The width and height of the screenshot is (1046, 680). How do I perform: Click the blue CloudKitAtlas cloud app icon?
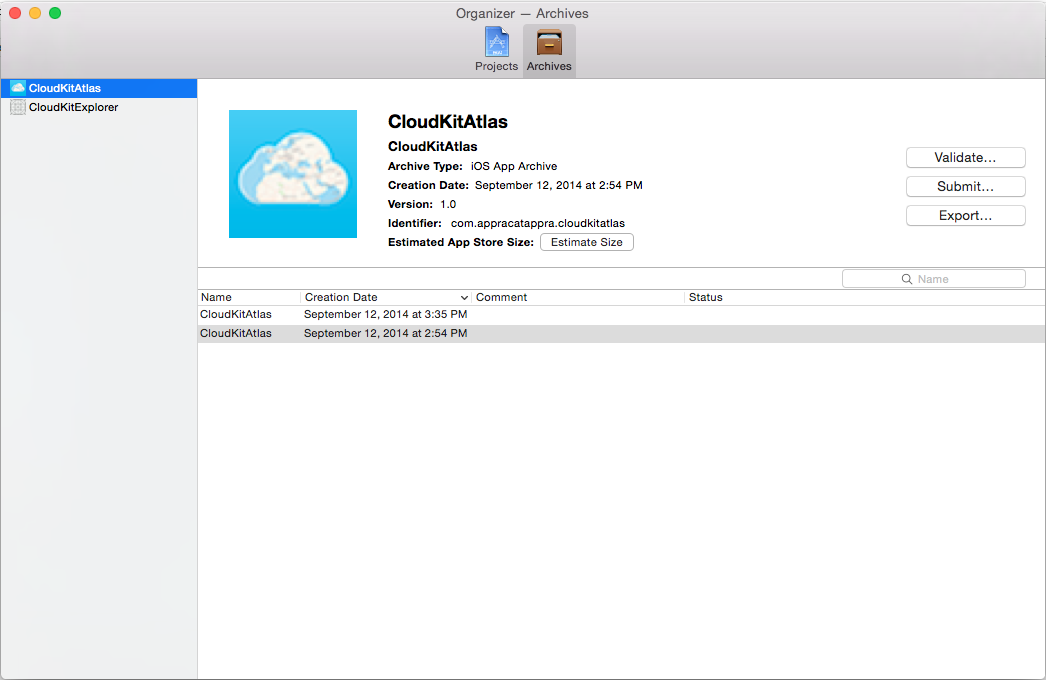pyautogui.click(x=292, y=174)
